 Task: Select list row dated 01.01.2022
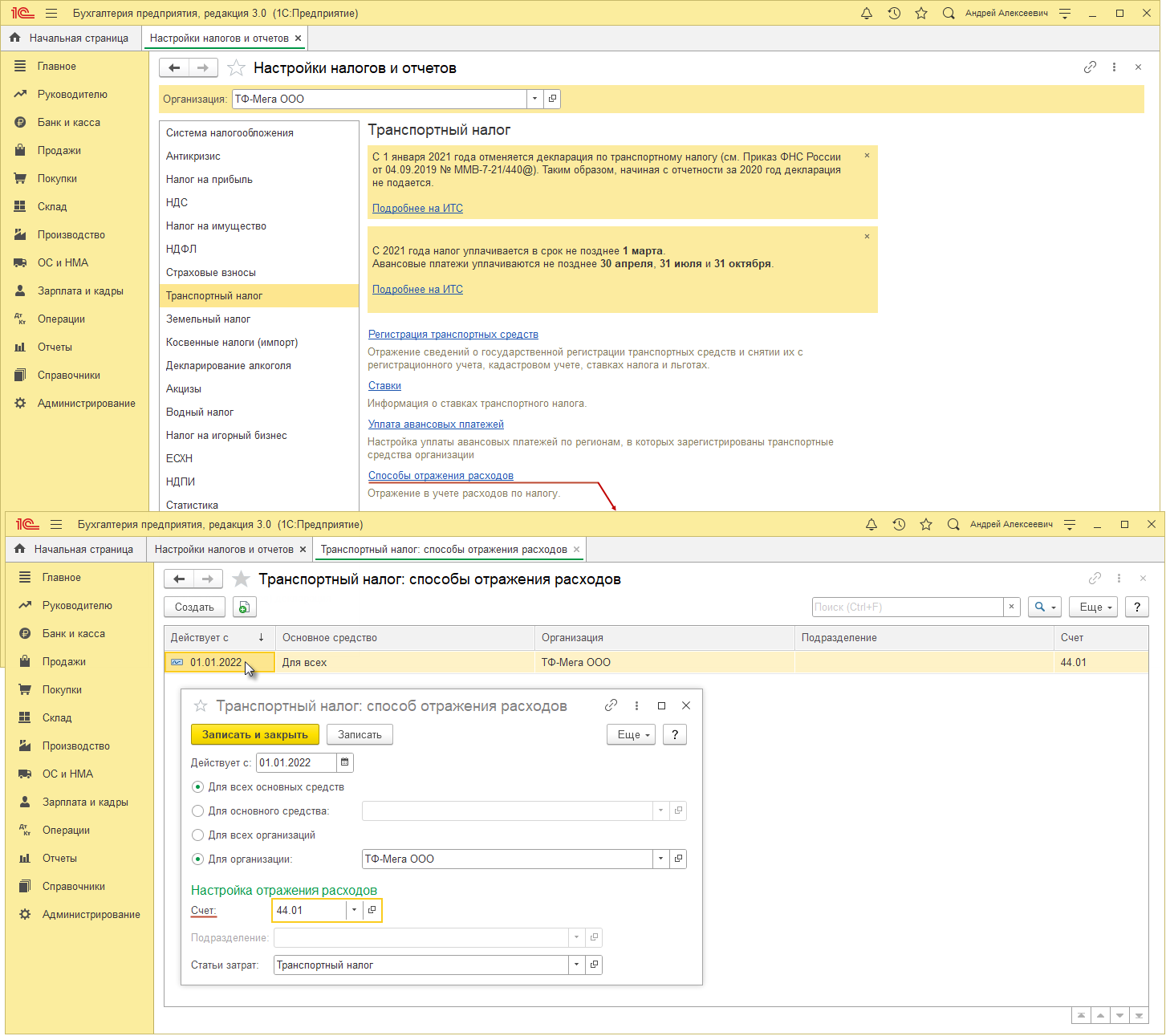coord(656,662)
